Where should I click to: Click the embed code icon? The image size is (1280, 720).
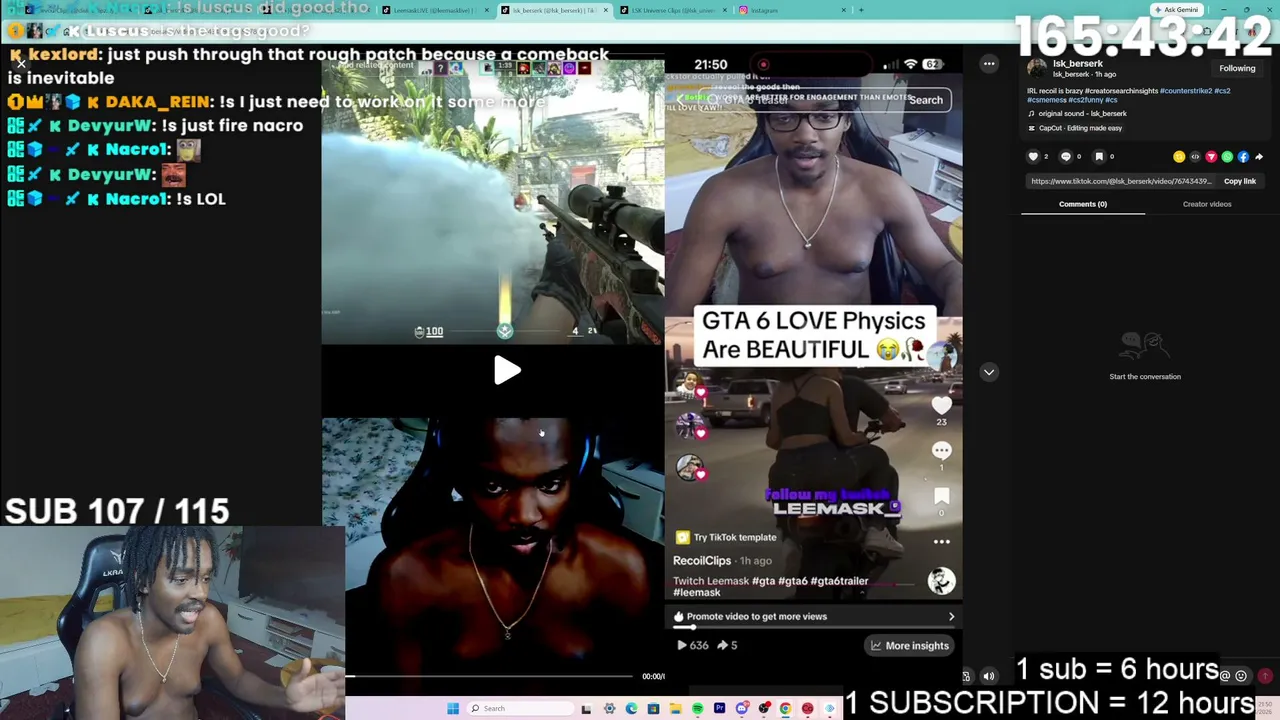click(1195, 157)
